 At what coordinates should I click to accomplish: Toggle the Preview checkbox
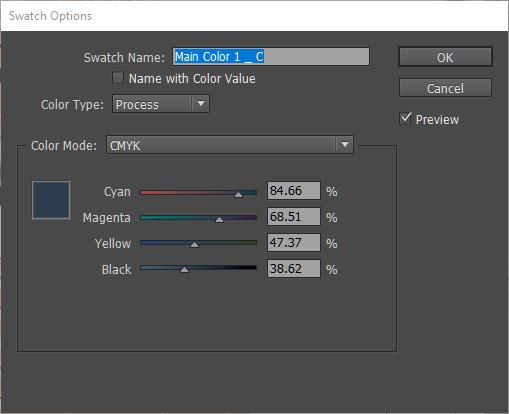click(x=405, y=119)
